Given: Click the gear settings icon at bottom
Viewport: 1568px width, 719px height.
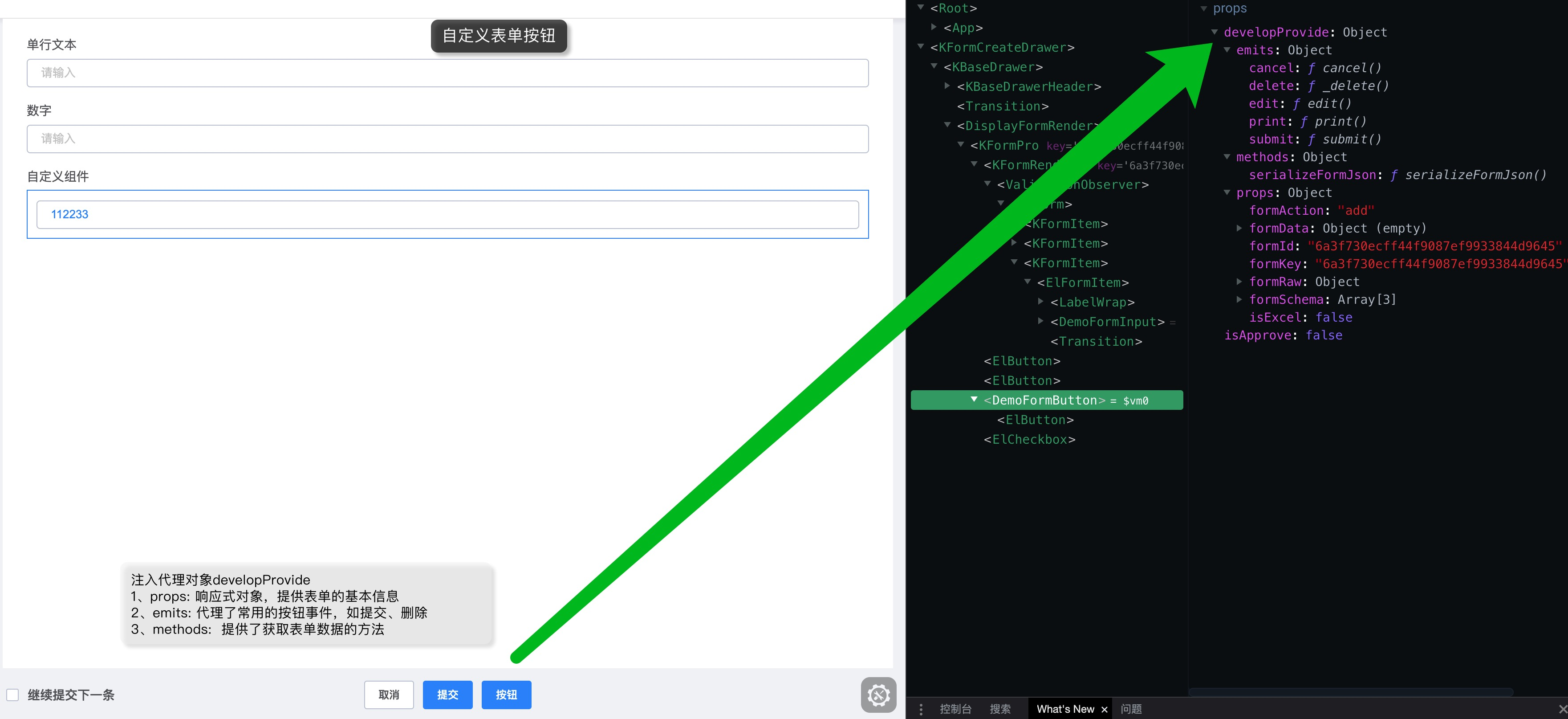Looking at the screenshot, I should pyautogui.click(x=878, y=694).
